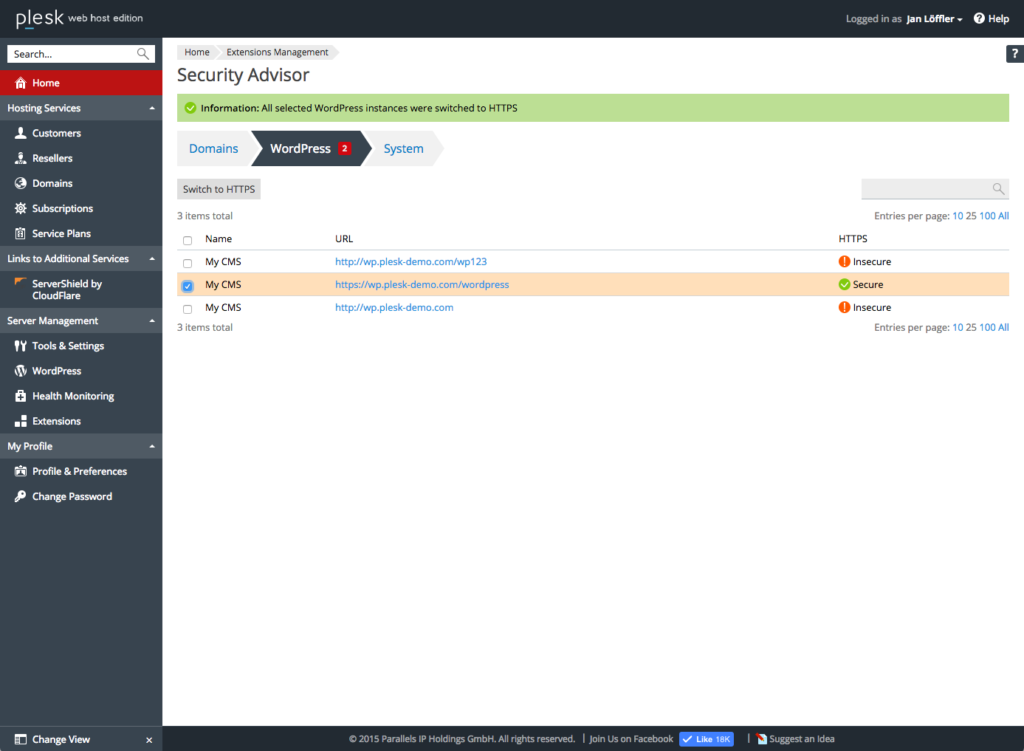Click the Change View icon at bottom
This screenshot has width=1024, height=751.
20,739
